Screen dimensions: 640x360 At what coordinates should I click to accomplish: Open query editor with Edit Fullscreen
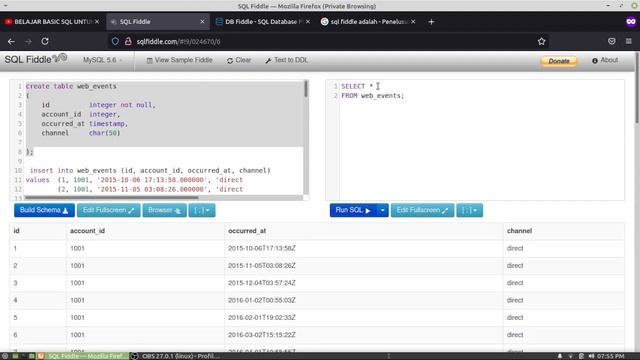422,210
